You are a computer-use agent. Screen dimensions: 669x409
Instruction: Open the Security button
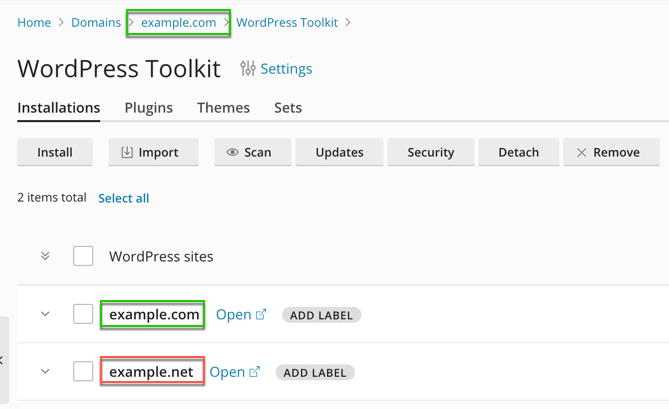click(x=430, y=152)
